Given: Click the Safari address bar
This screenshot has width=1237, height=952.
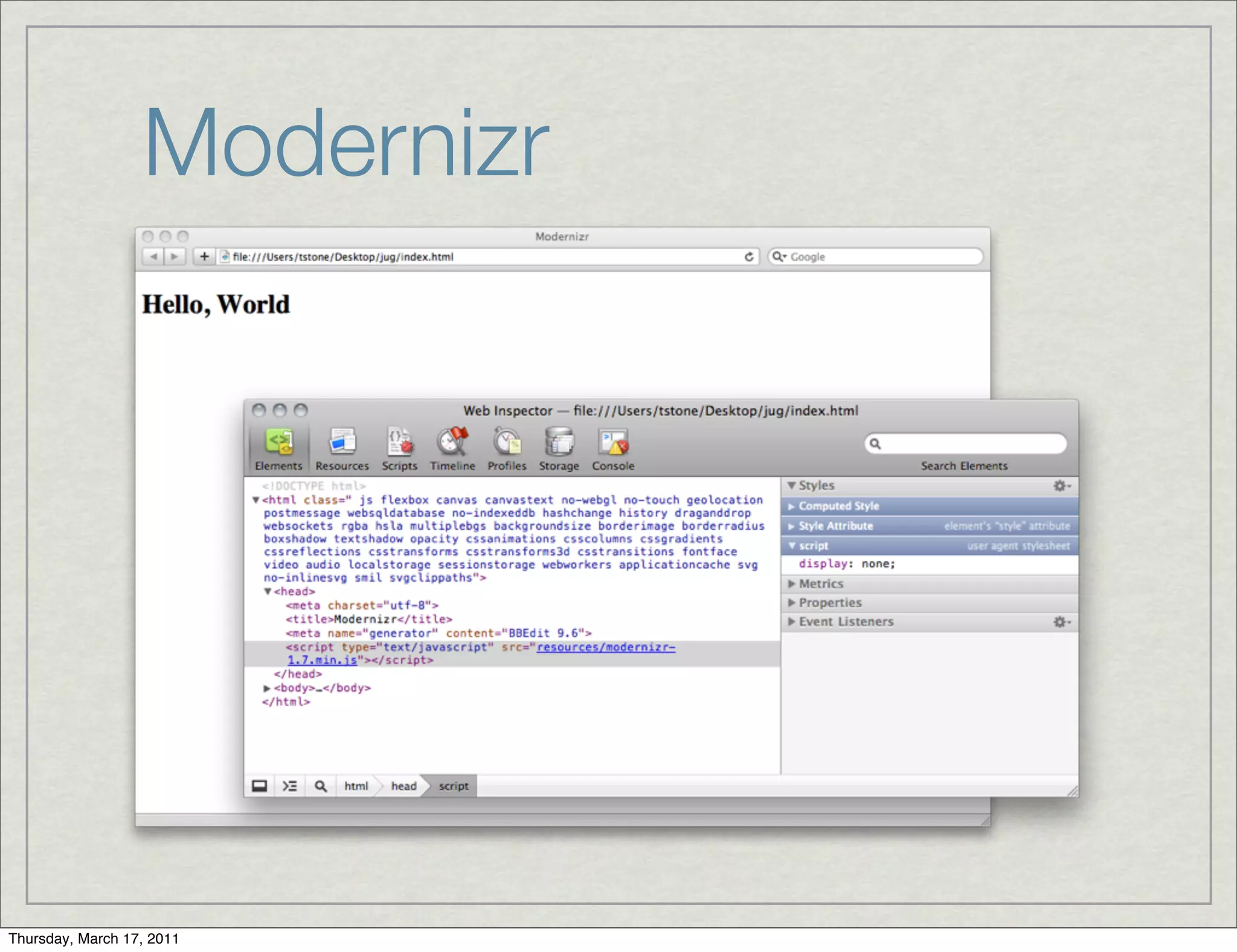Looking at the screenshot, I should [487, 257].
